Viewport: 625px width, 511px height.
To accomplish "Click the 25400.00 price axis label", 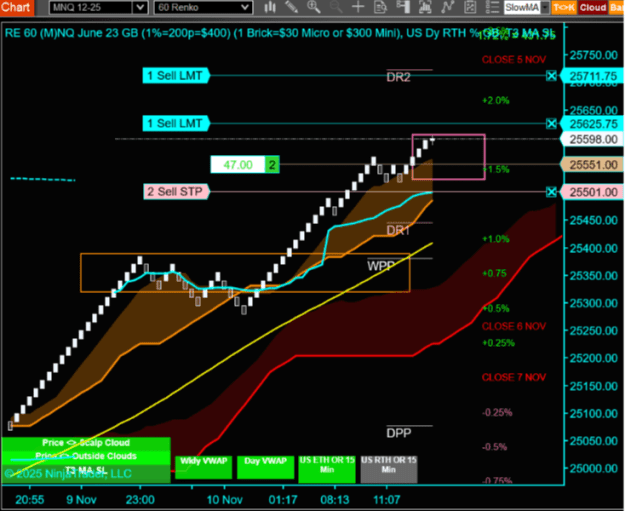I will 594,248.
